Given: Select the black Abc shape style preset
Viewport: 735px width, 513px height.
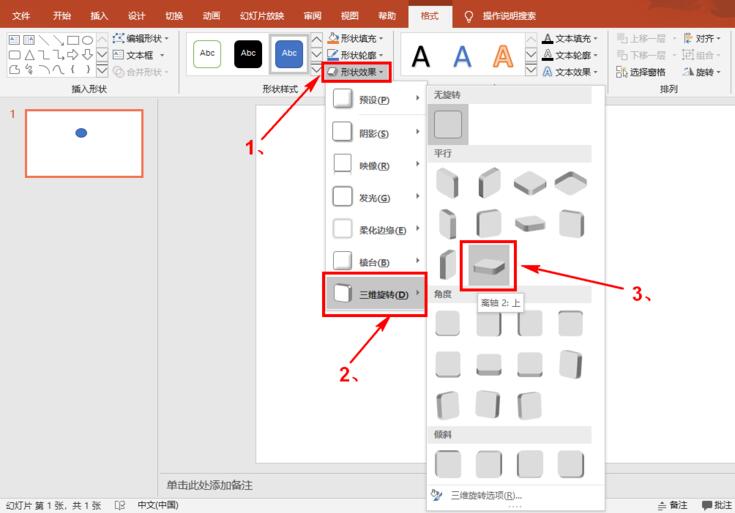Looking at the screenshot, I should pos(248,53).
